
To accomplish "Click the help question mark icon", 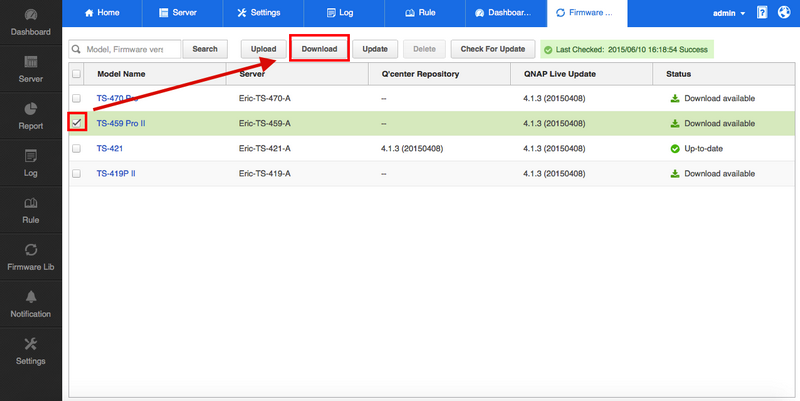I will [x=762, y=13].
